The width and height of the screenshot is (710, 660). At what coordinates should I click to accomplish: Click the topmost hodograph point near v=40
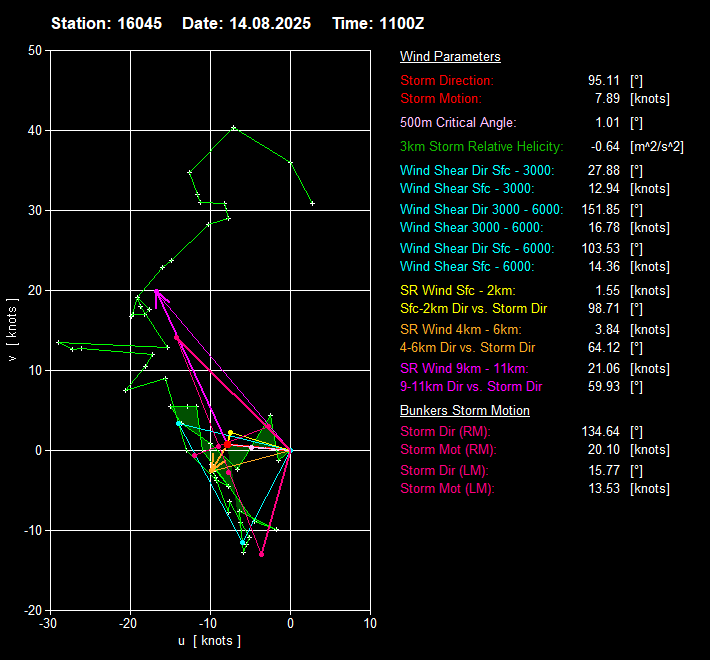pyautogui.click(x=233, y=128)
